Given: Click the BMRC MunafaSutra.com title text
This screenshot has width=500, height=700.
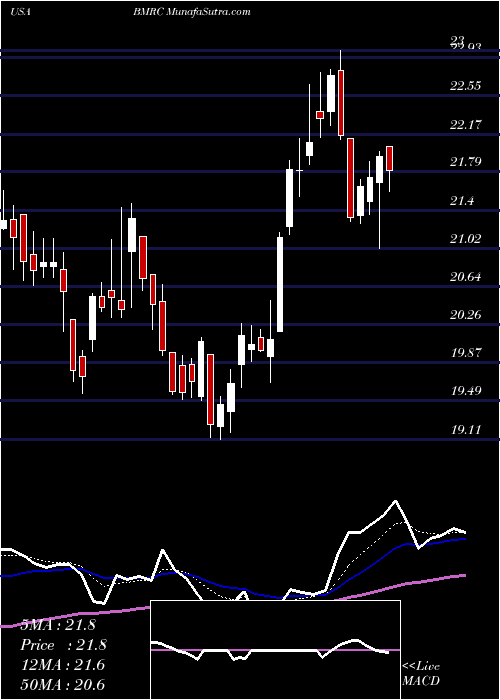Looking at the screenshot, I should point(192,12).
